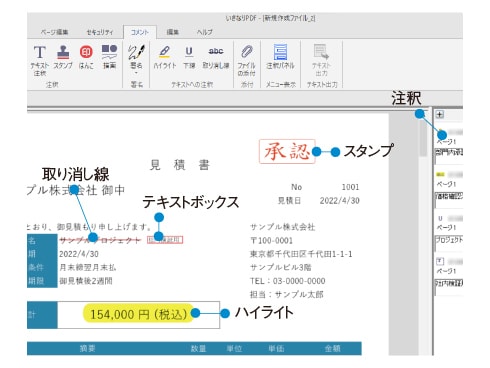490x368 pixels.
Task: Click the estimate number 1001
Action: click(x=350, y=187)
